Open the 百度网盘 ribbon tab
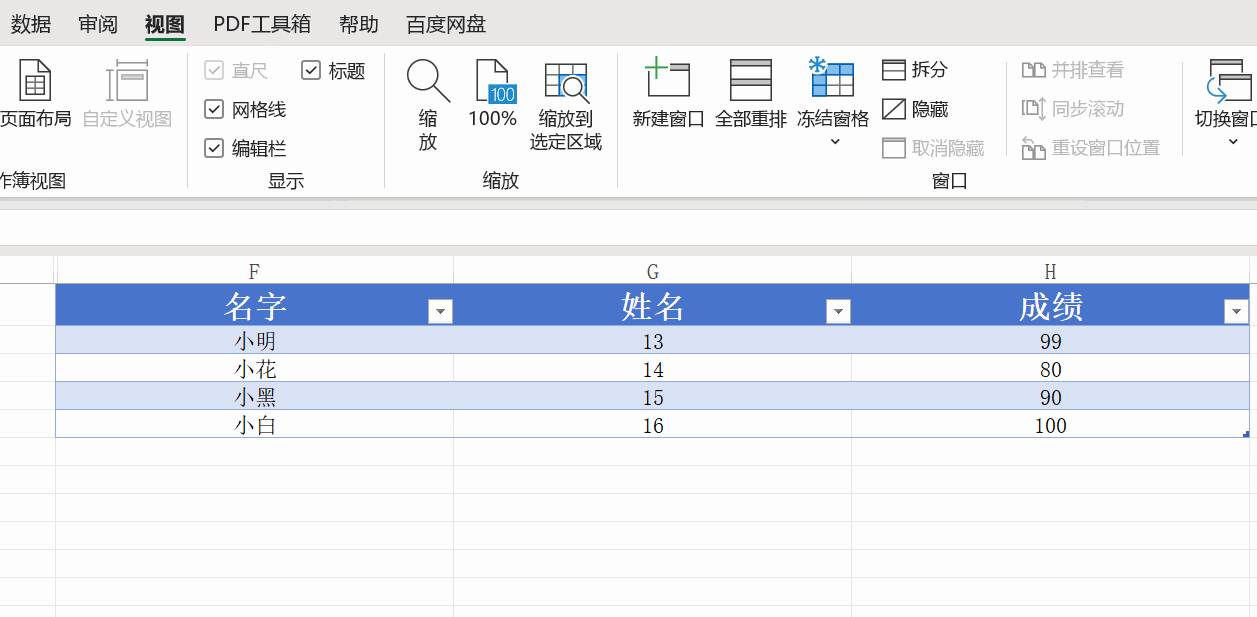 pyautogui.click(x=446, y=24)
